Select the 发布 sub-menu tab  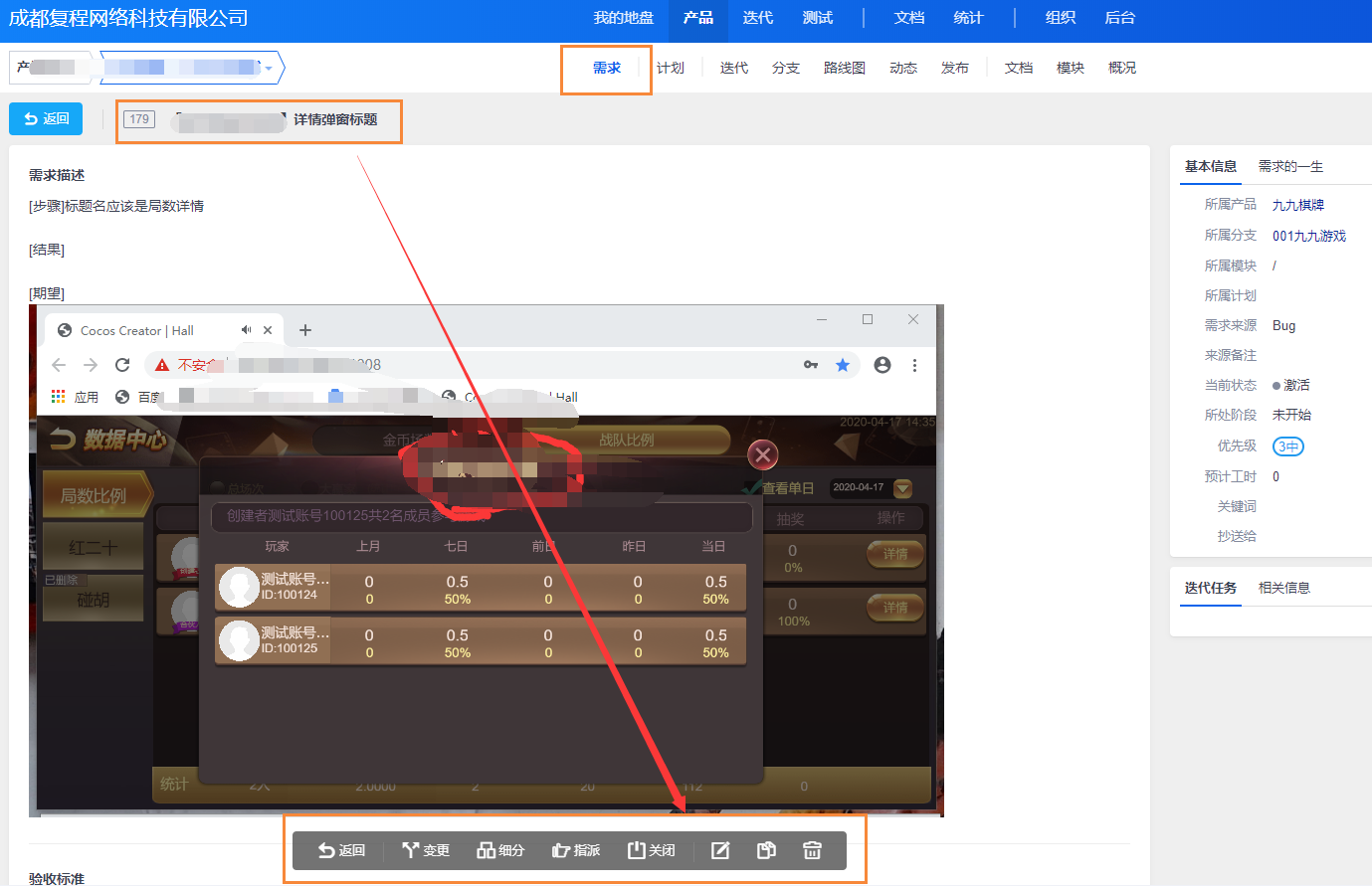click(955, 68)
